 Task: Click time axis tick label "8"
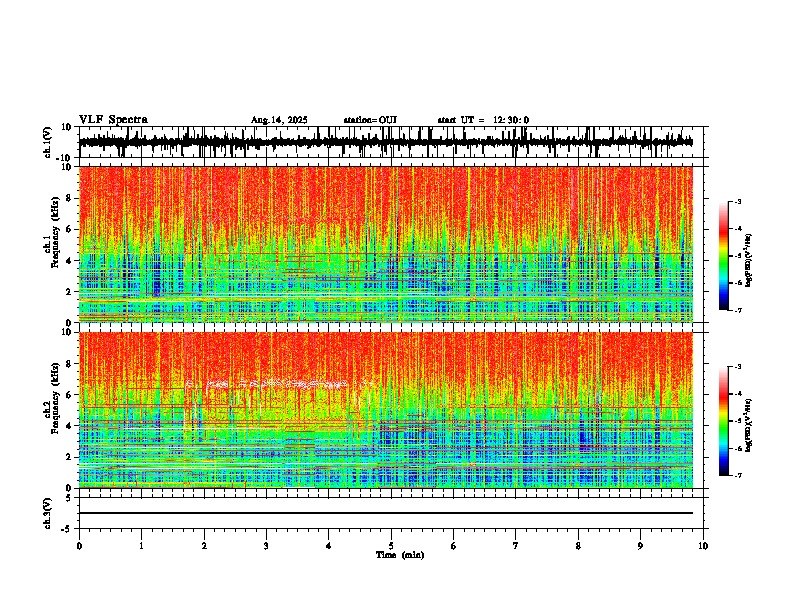click(578, 546)
